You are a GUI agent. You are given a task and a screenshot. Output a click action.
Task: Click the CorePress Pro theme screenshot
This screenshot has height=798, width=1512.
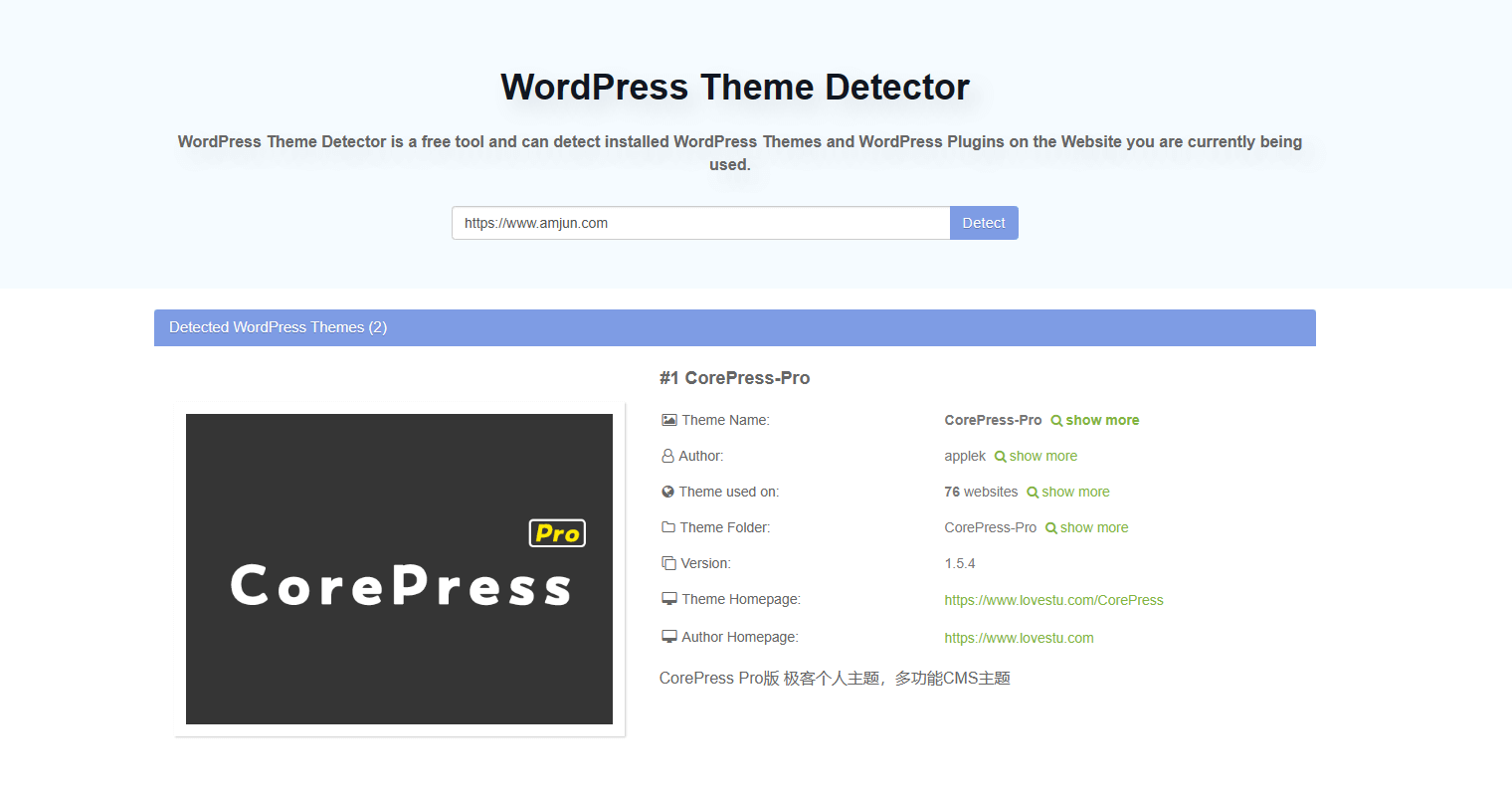pos(399,569)
